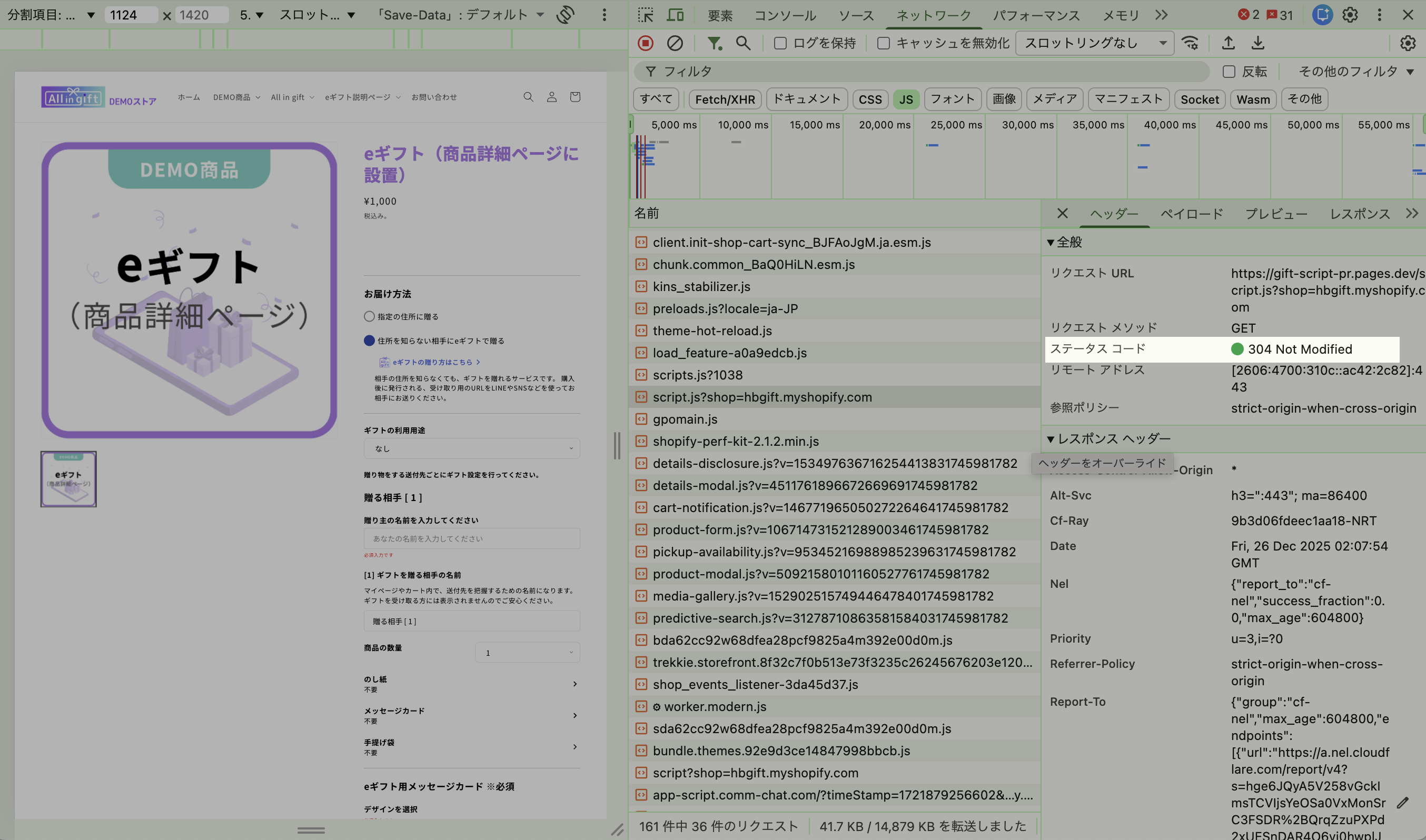Click the giver name input field

[471, 538]
